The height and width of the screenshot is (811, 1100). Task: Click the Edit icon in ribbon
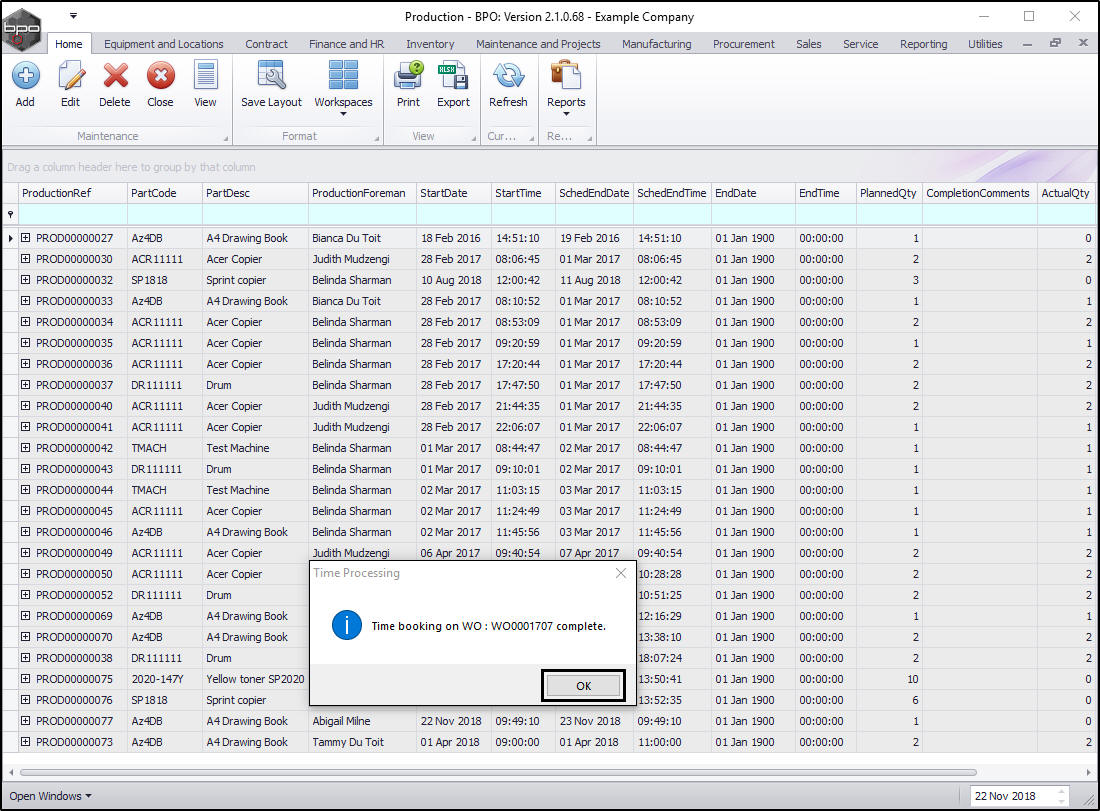(x=70, y=76)
